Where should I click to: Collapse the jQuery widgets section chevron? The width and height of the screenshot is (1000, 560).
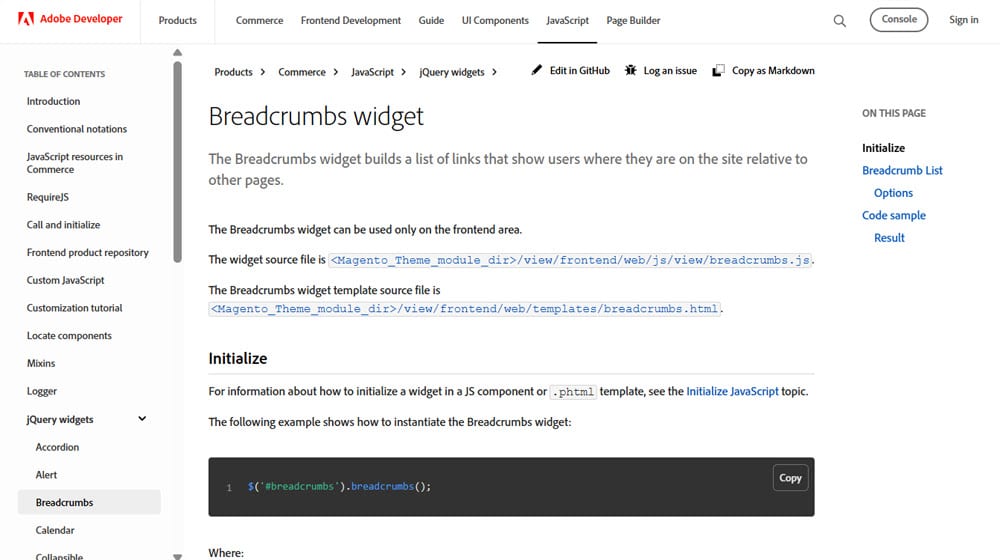[142, 419]
